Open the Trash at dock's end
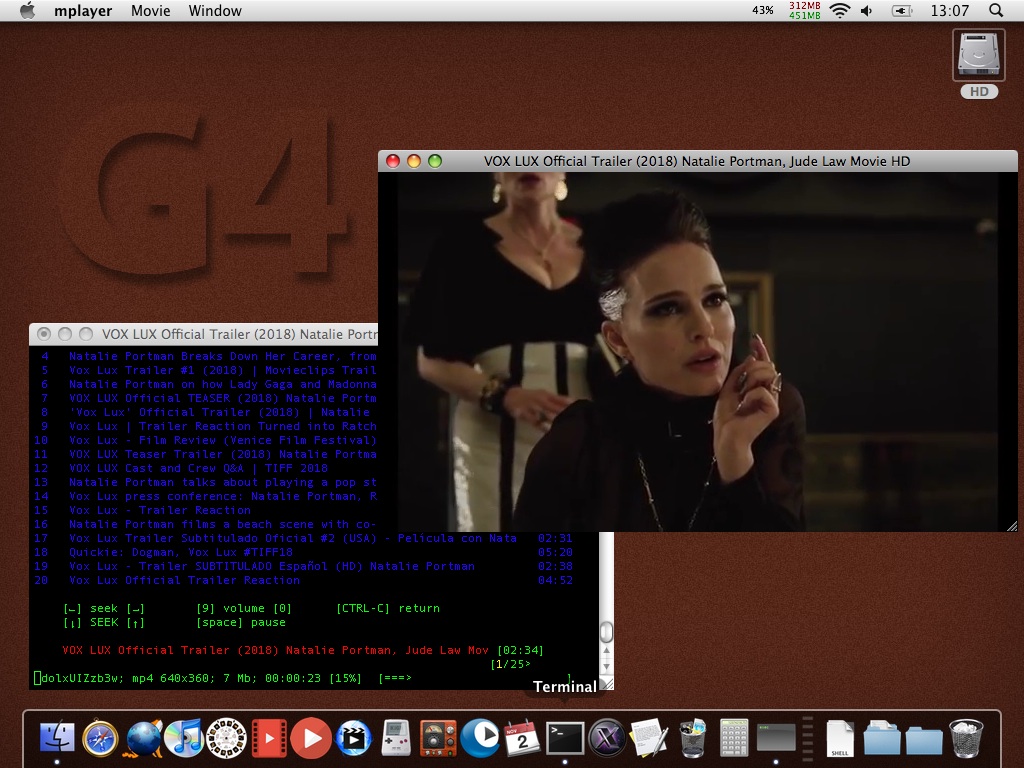 (966, 738)
